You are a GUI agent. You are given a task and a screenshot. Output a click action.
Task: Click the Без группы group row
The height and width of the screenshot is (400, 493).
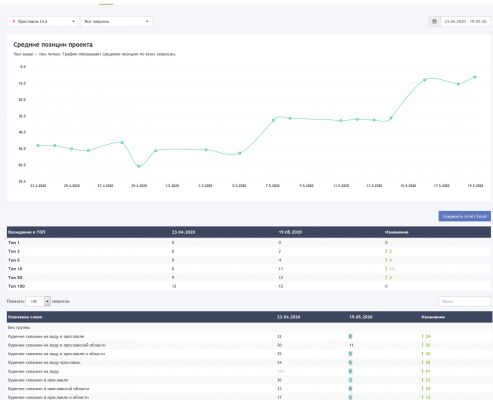coord(19,328)
